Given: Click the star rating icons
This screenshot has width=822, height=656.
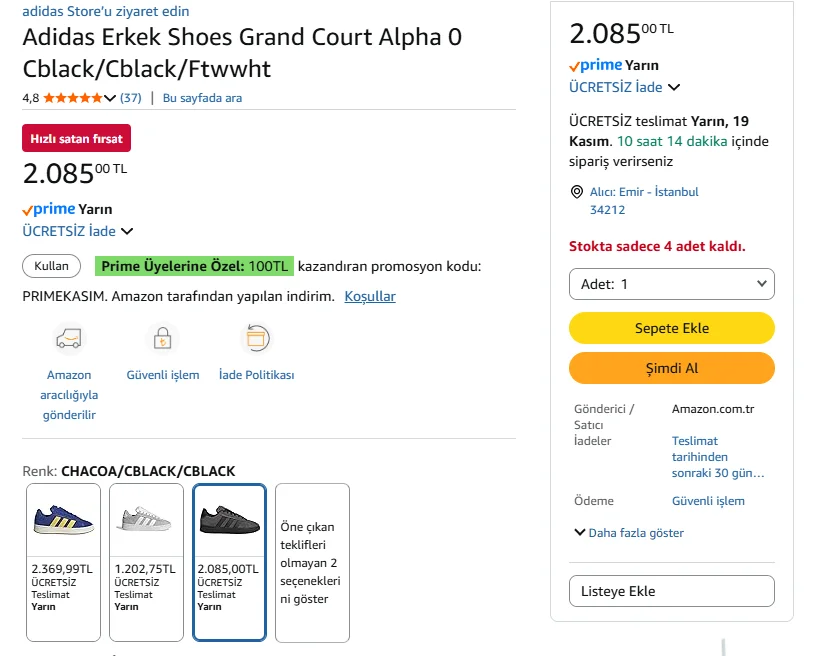Looking at the screenshot, I should click(x=72, y=98).
